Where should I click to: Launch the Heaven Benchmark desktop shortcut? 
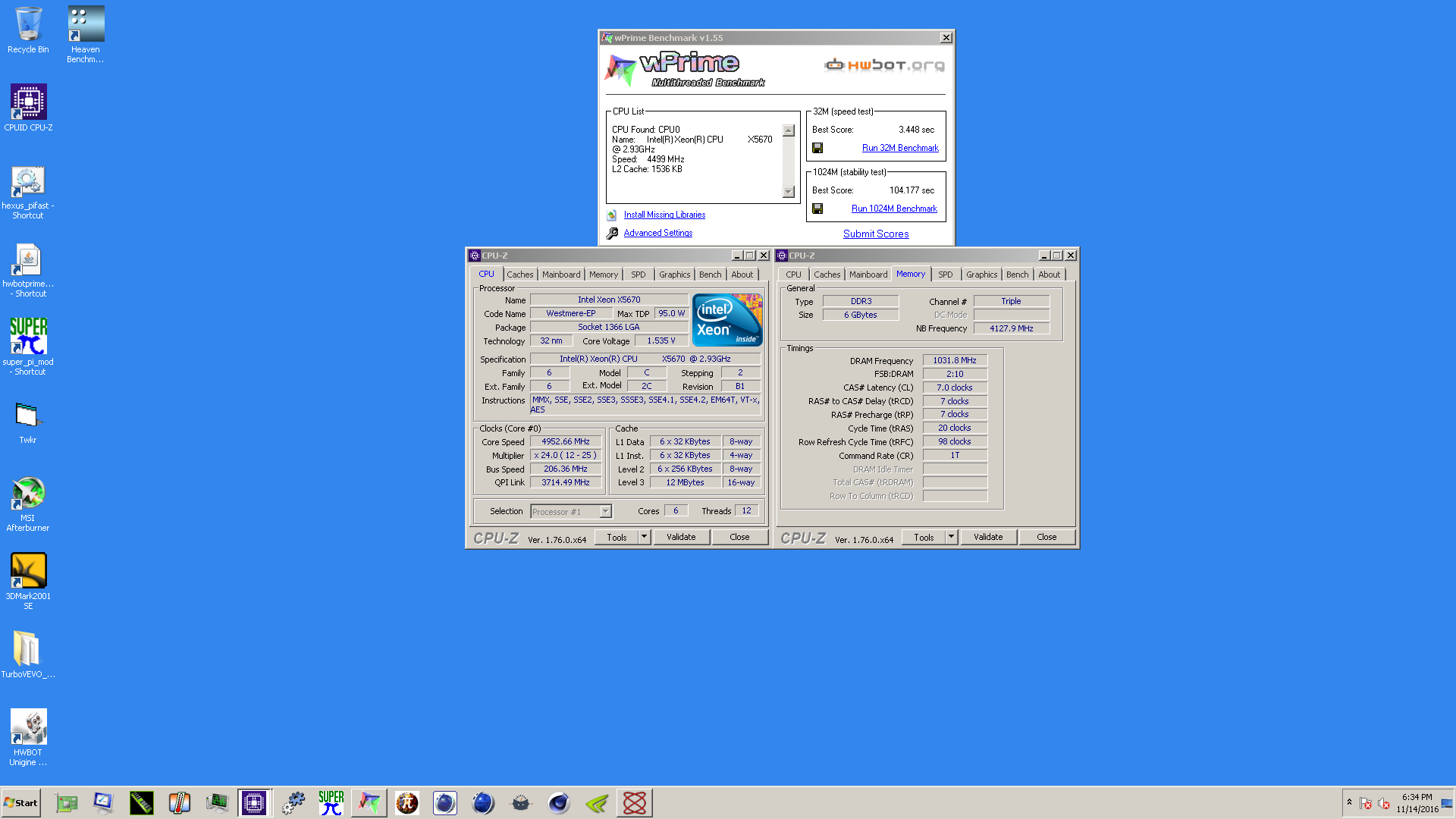[x=86, y=34]
